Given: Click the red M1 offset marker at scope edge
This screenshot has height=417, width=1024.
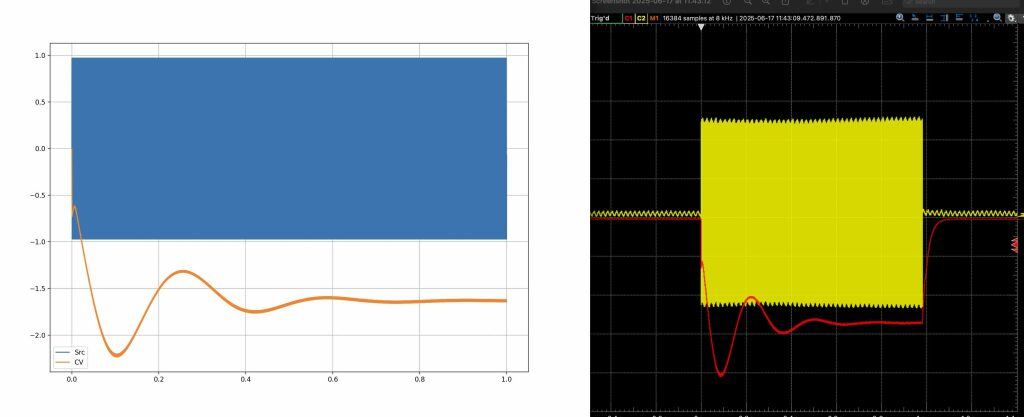Looking at the screenshot, I should coord(1014,245).
